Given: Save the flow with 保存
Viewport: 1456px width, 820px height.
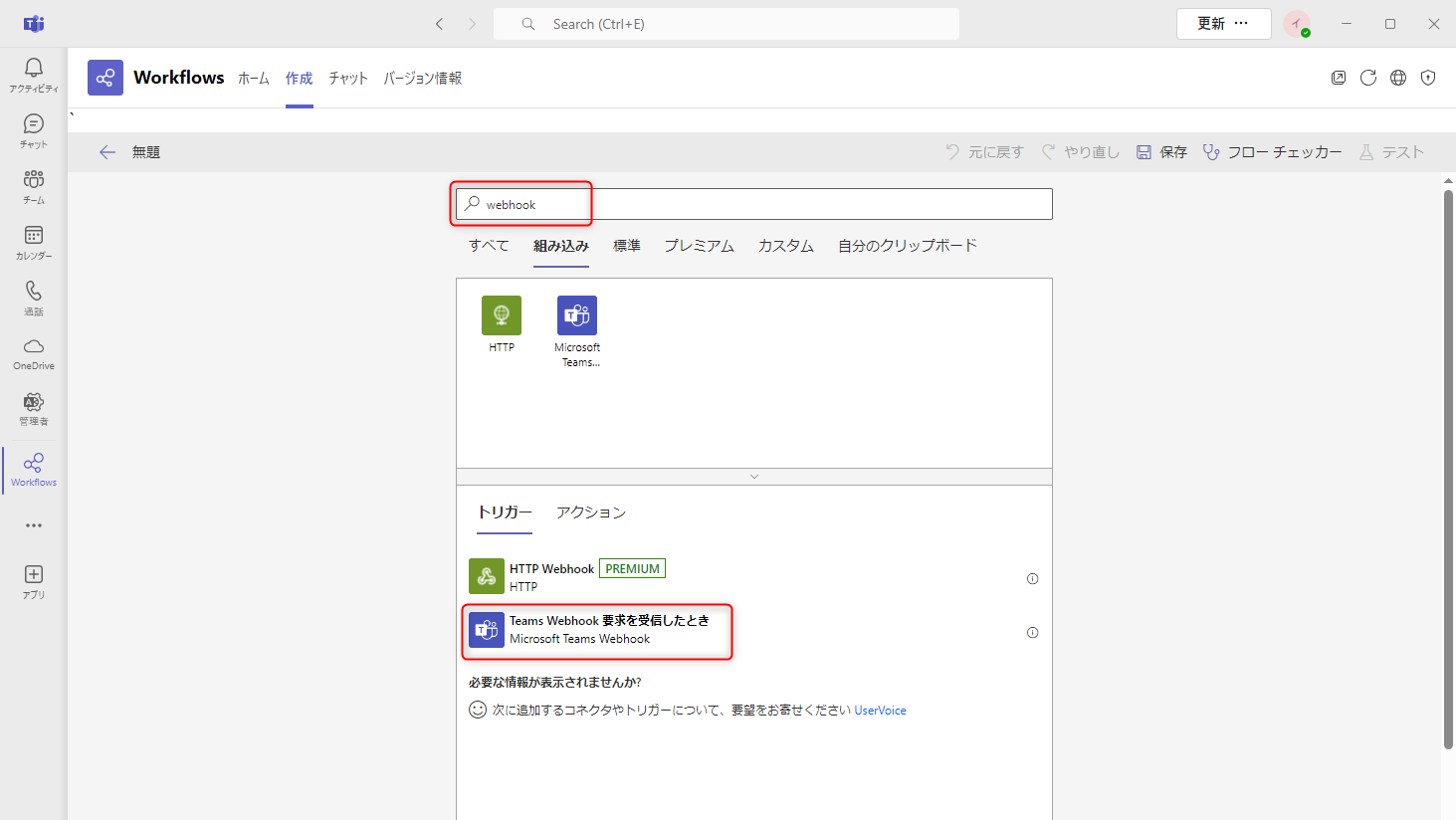Looking at the screenshot, I should [1161, 152].
